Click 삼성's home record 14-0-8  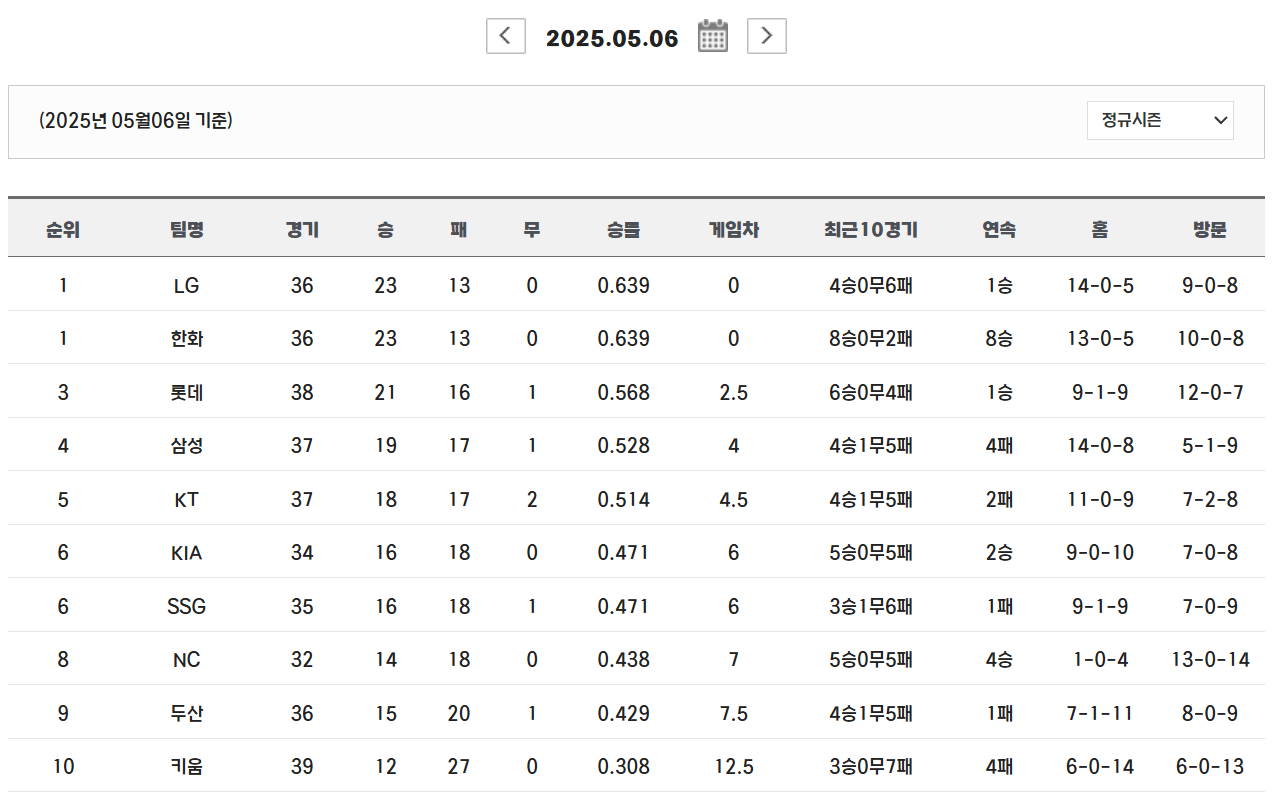click(x=1100, y=446)
